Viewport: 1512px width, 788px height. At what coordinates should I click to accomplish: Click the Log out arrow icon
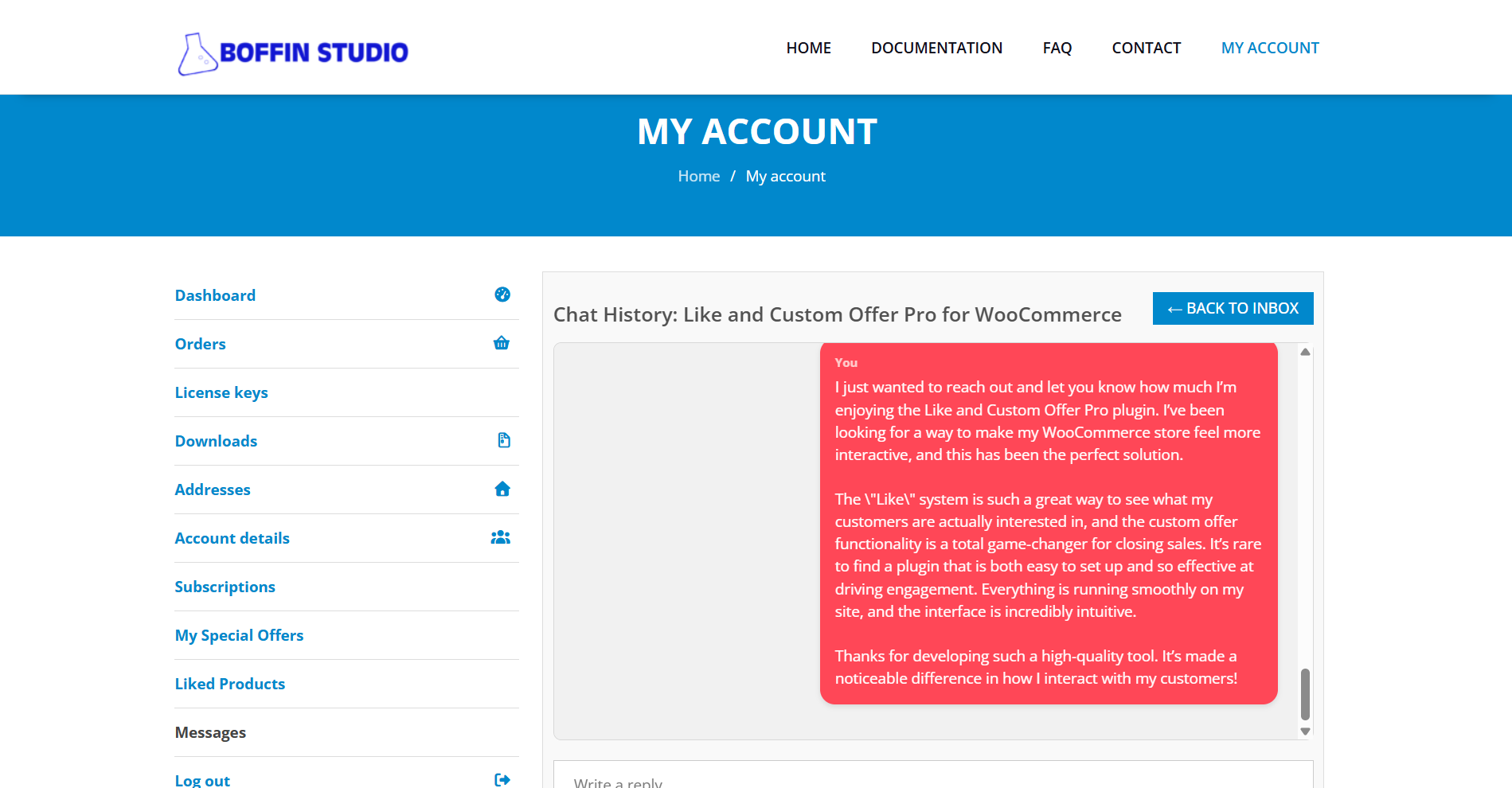tap(502, 779)
